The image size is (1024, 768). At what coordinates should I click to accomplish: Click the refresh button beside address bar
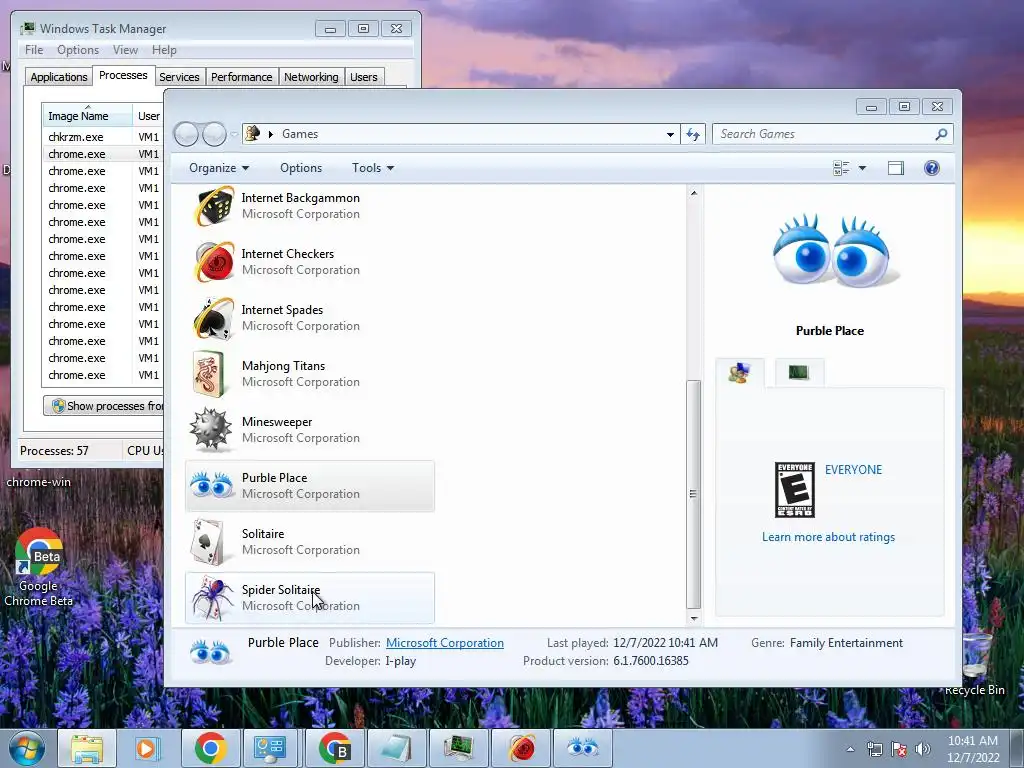tap(693, 135)
